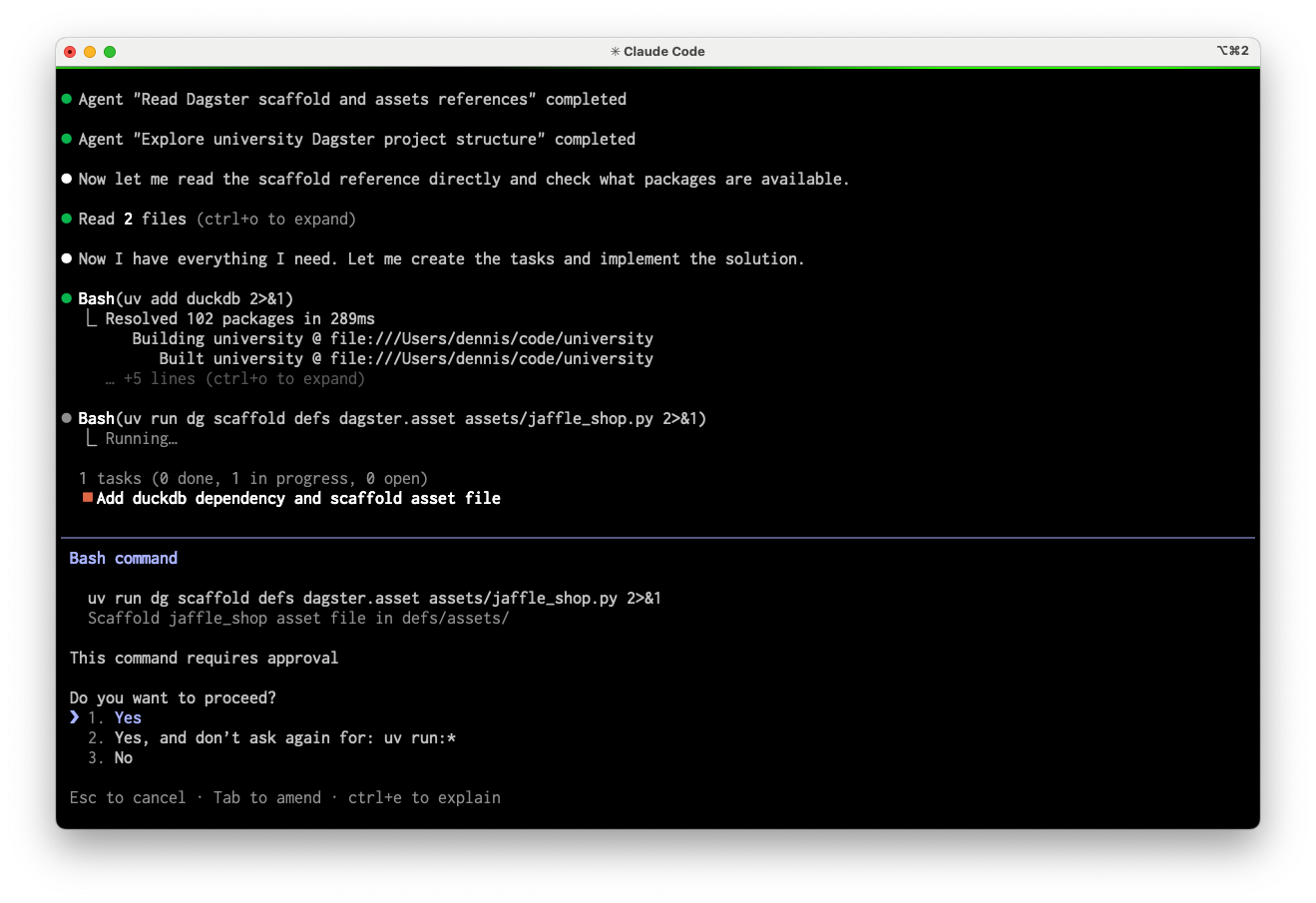The image size is (1316, 903).
Task: Select option 1 Yes to proceed
Action: (128, 717)
